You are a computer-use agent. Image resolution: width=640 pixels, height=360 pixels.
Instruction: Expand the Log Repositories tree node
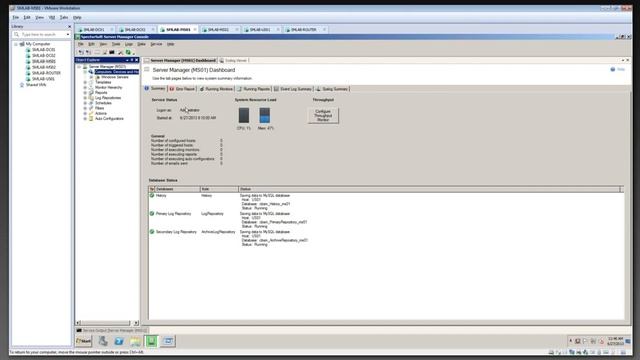coord(85,98)
